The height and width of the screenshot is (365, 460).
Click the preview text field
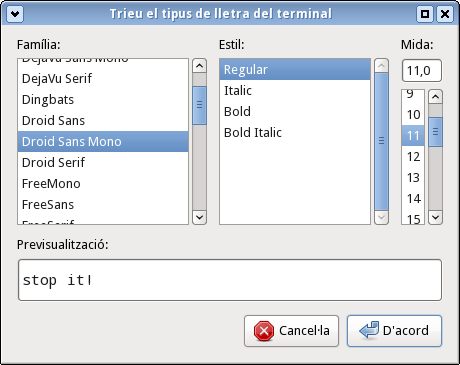(230, 280)
